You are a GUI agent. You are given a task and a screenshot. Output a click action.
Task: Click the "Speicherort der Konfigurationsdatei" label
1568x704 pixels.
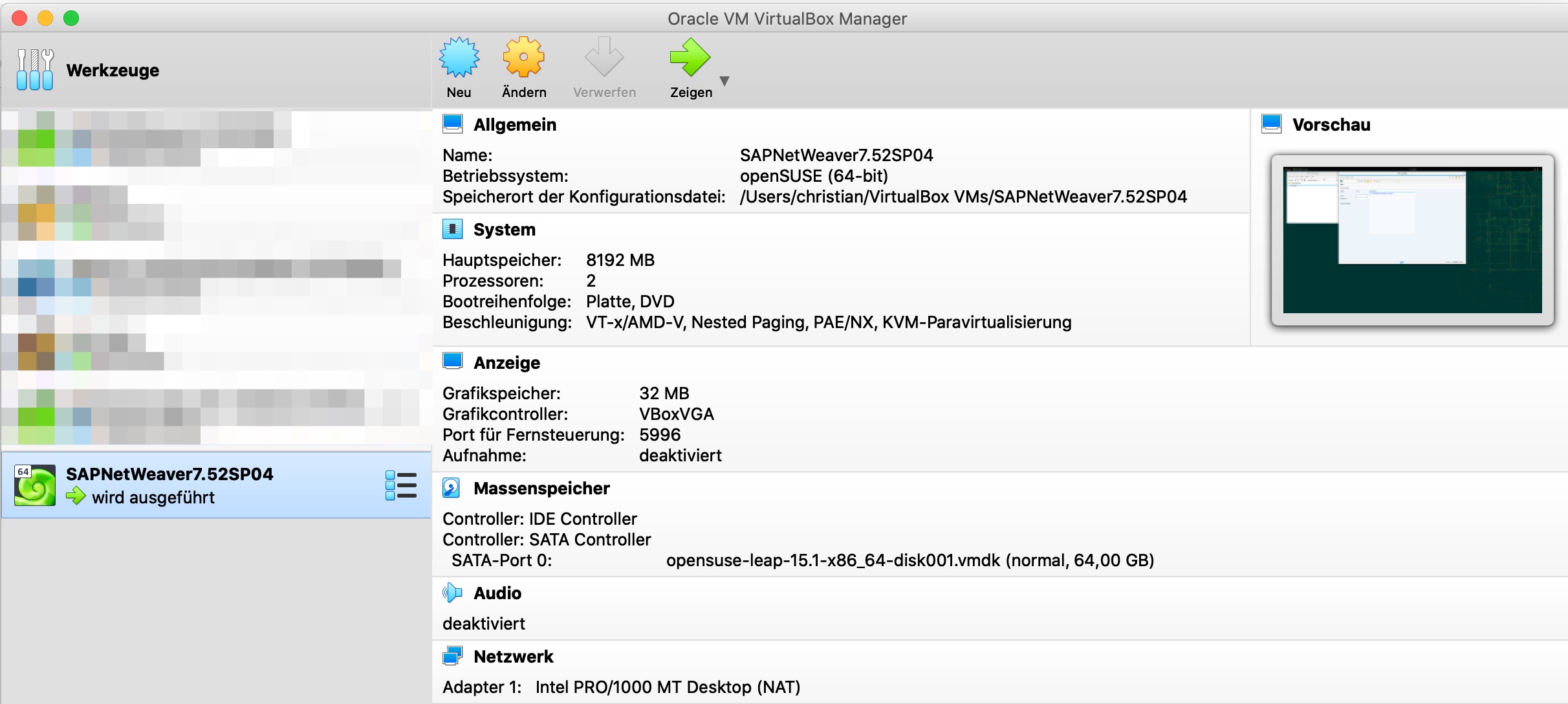point(584,197)
